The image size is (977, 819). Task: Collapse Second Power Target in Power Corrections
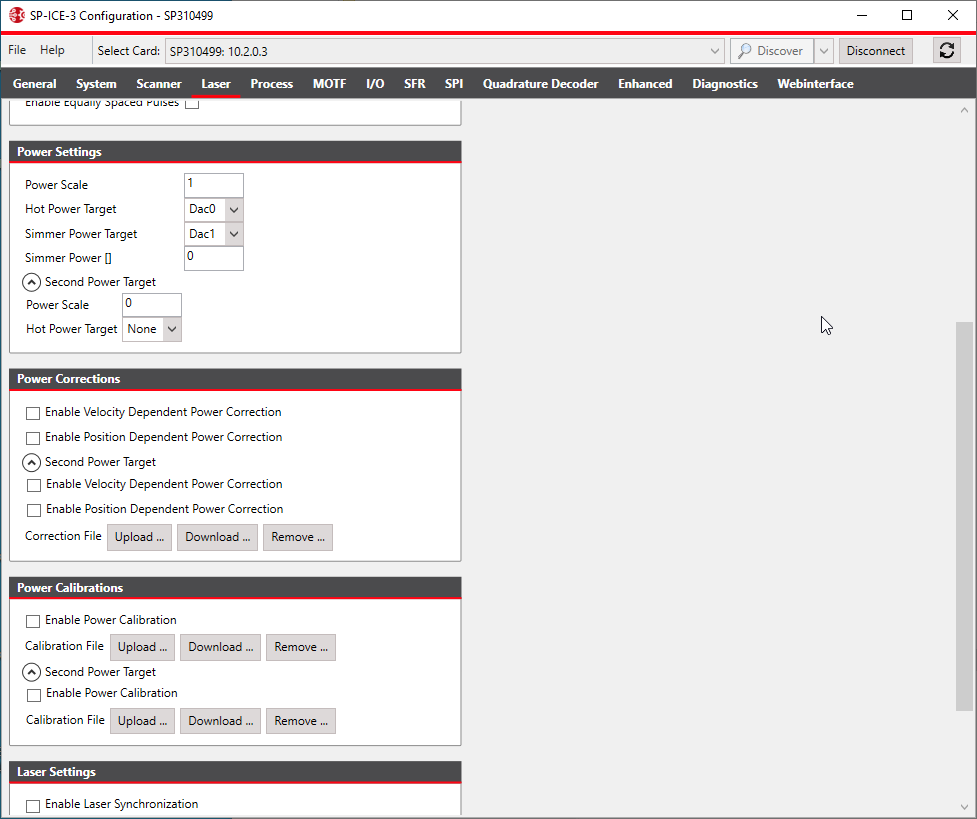(31, 462)
